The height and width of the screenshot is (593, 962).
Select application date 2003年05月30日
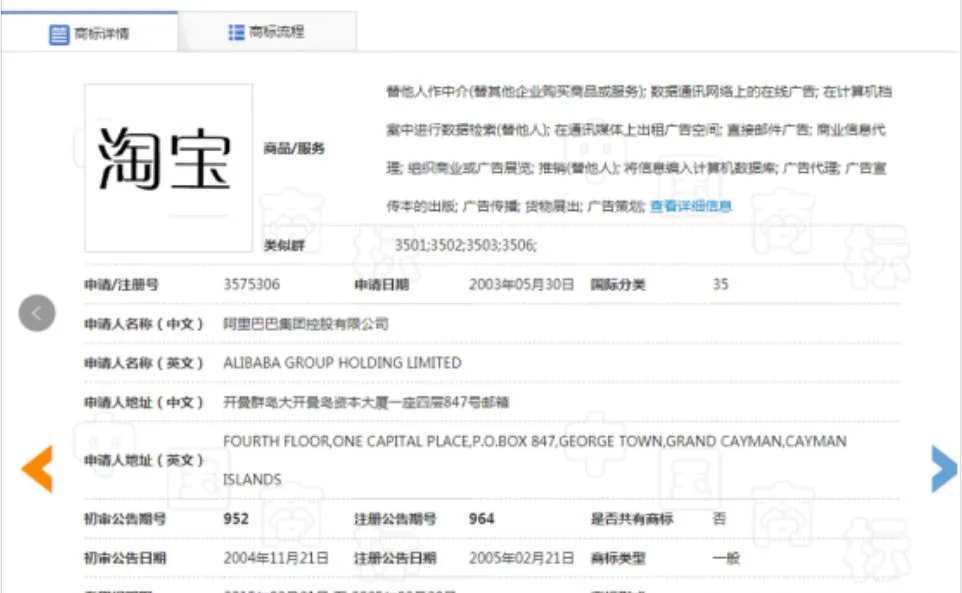coord(521,285)
